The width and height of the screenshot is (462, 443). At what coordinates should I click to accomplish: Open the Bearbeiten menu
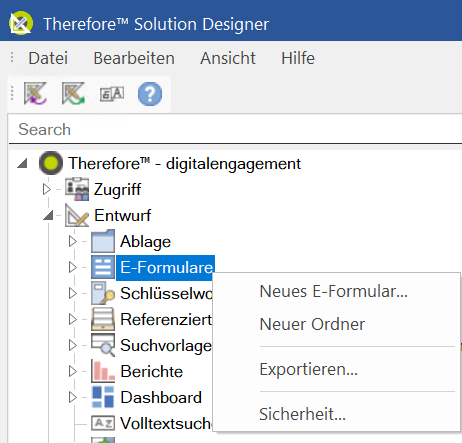tap(134, 58)
